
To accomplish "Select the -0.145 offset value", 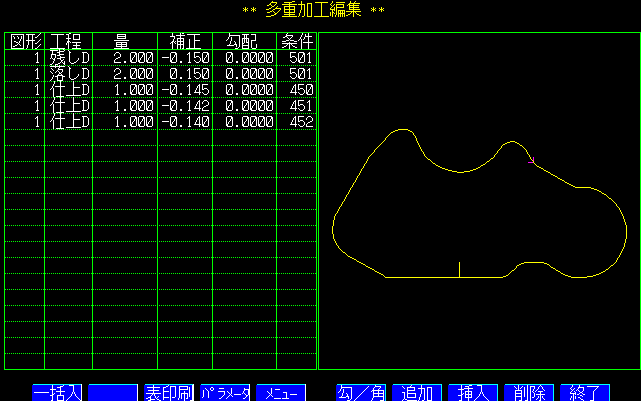I will click(185, 90).
